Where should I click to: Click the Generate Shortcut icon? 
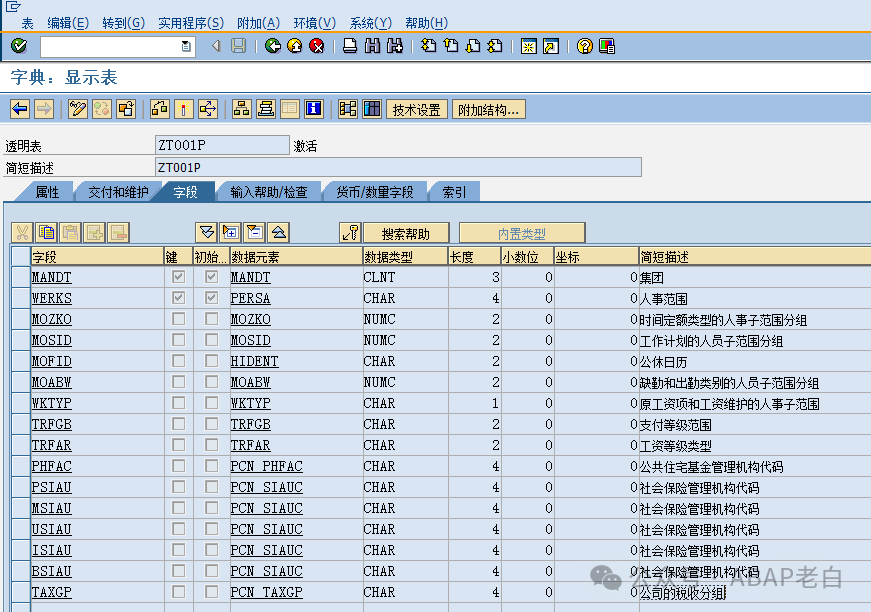click(550, 46)
